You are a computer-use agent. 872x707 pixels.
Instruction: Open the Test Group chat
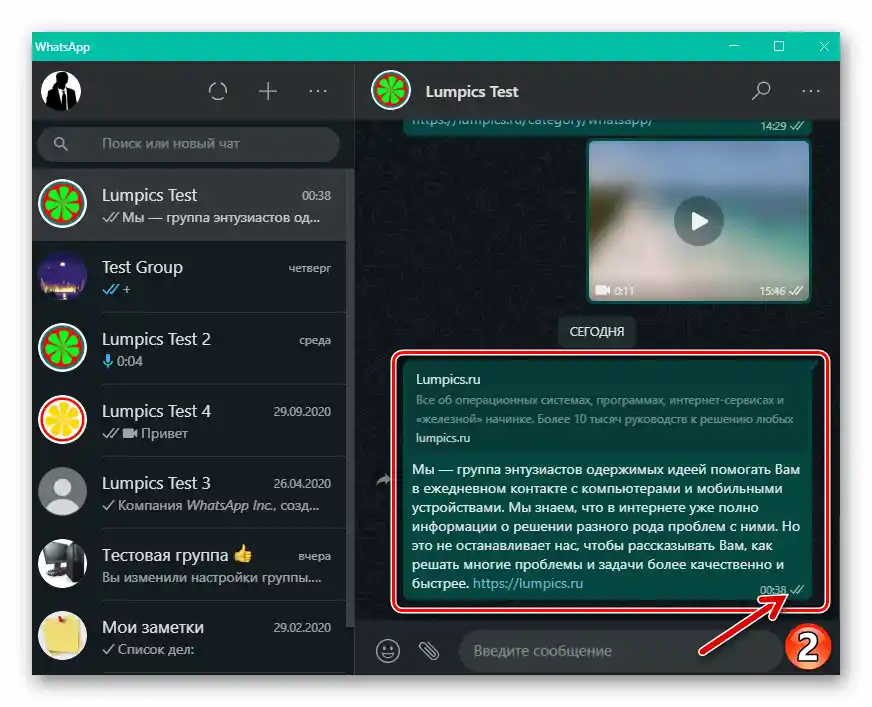coord(189,277)
